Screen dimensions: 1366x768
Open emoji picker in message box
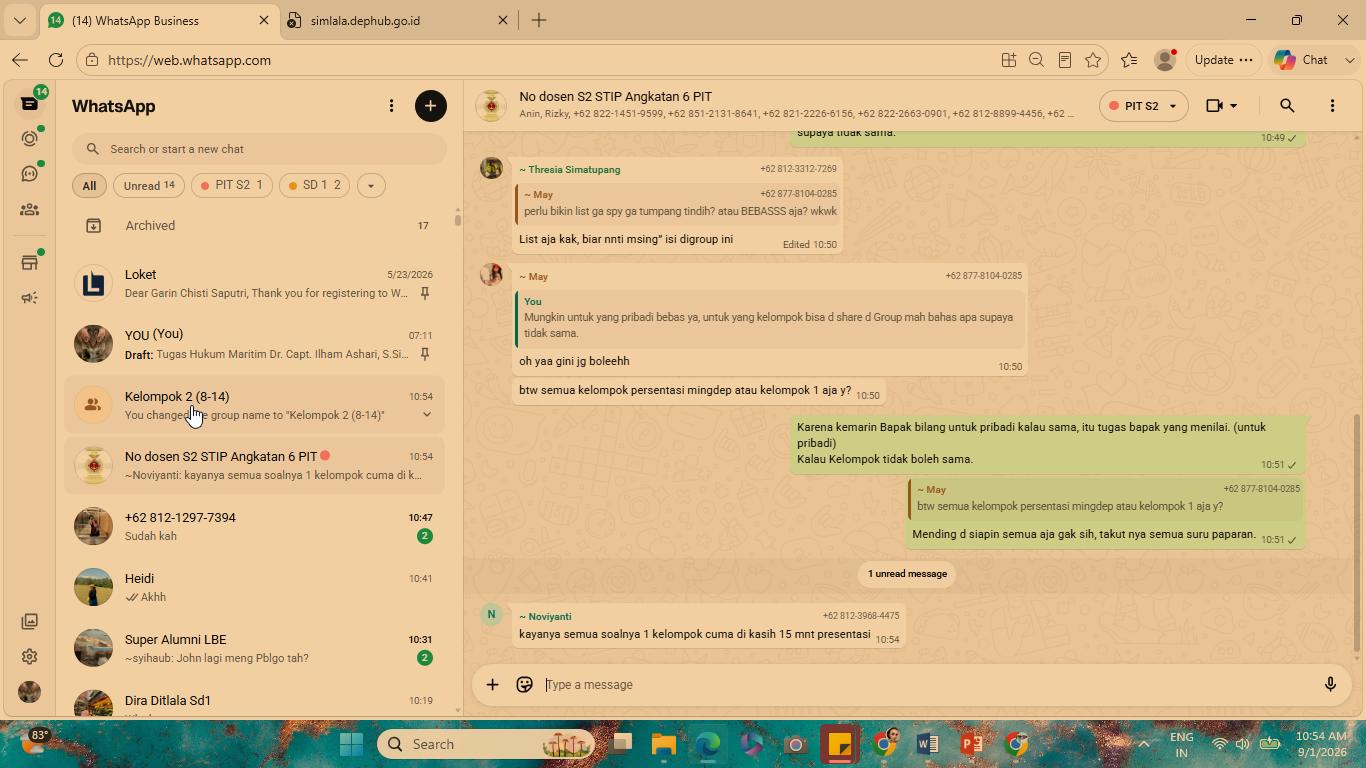(524, 685)
